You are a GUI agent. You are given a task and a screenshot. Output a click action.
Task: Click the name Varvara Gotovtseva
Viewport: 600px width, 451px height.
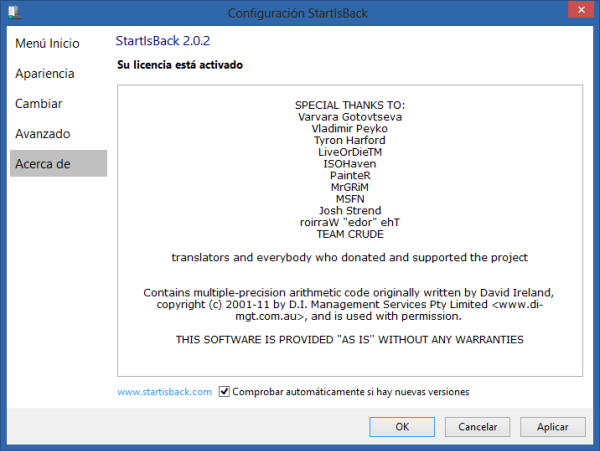350,117
